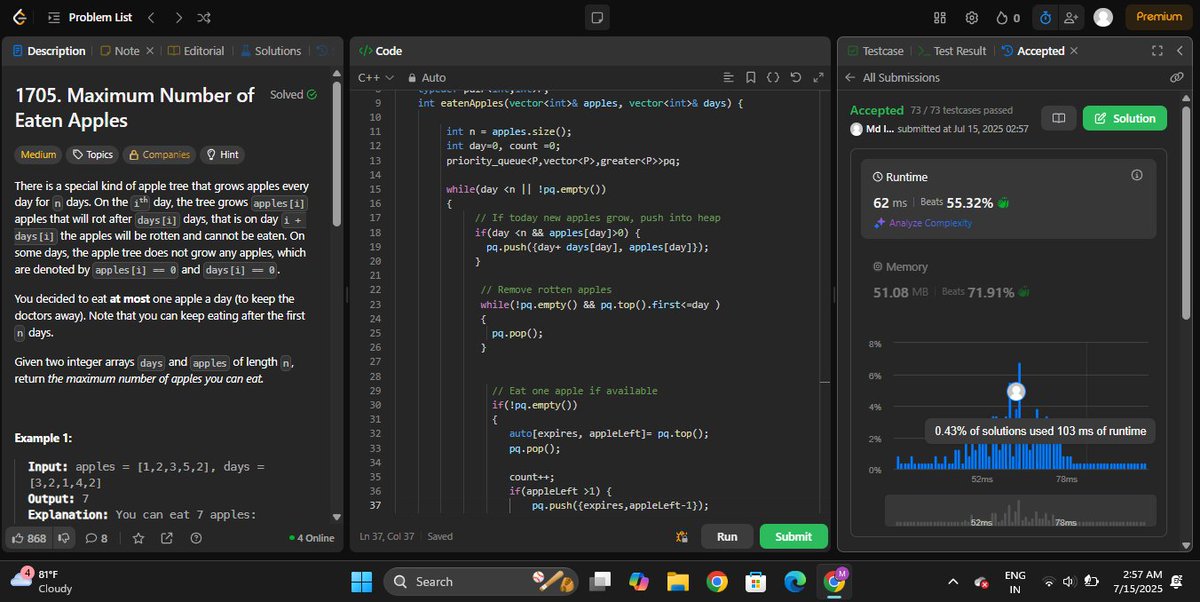Screen dimensions: 1200x602
Task: Open the C++ language dropdown
Action: tap(377, 77)
